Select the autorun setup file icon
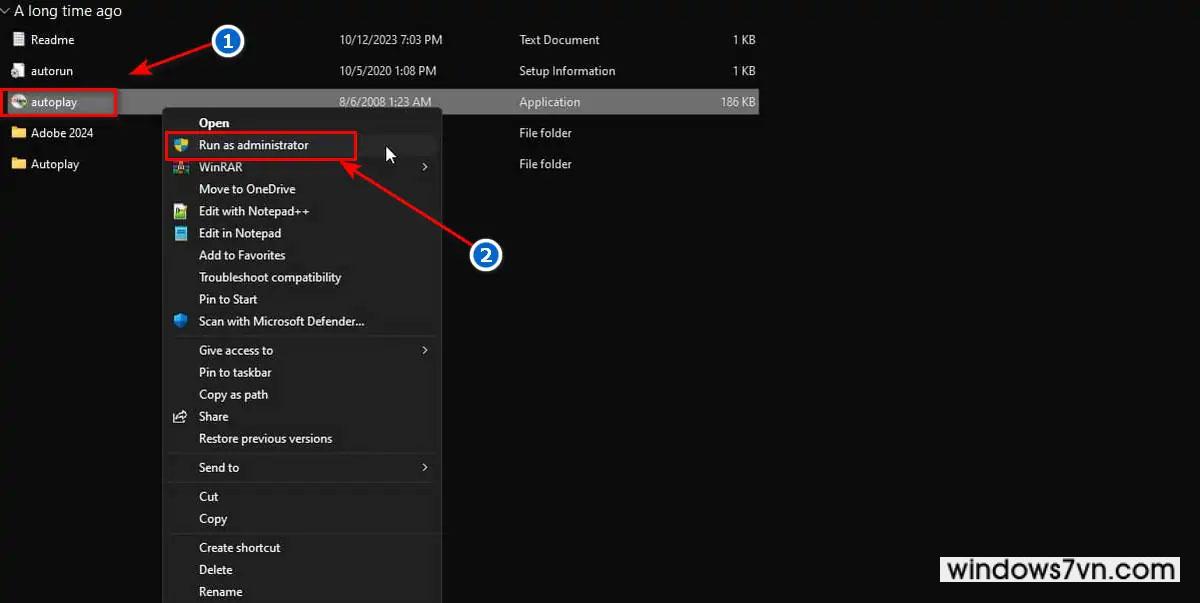Screen dimensions: 1200x603 click(x=18, y=71)
